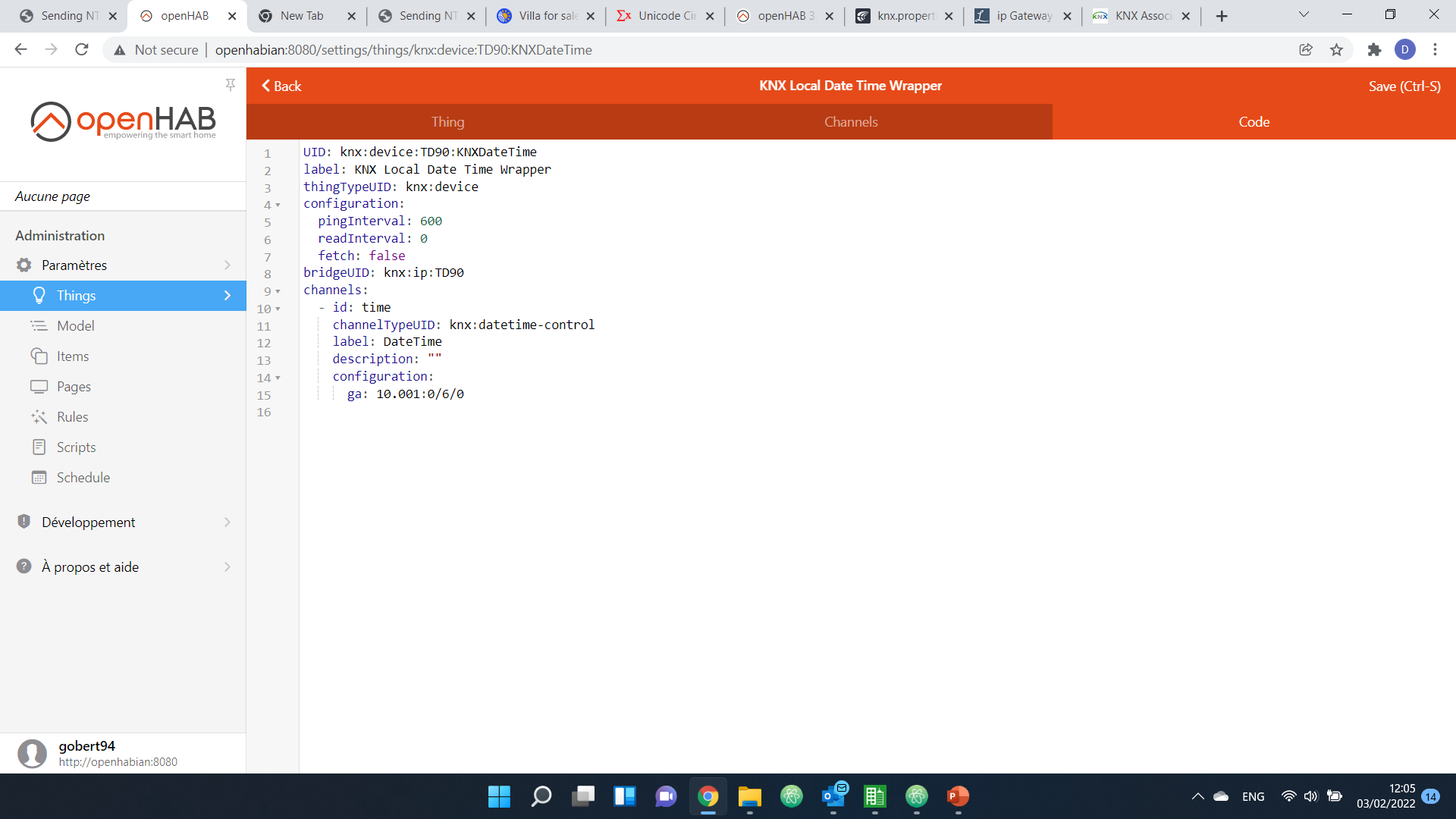Click the openHAB logo
Image resolution: width=1456 pixels, height=819 pixels.
pos(123,121)
